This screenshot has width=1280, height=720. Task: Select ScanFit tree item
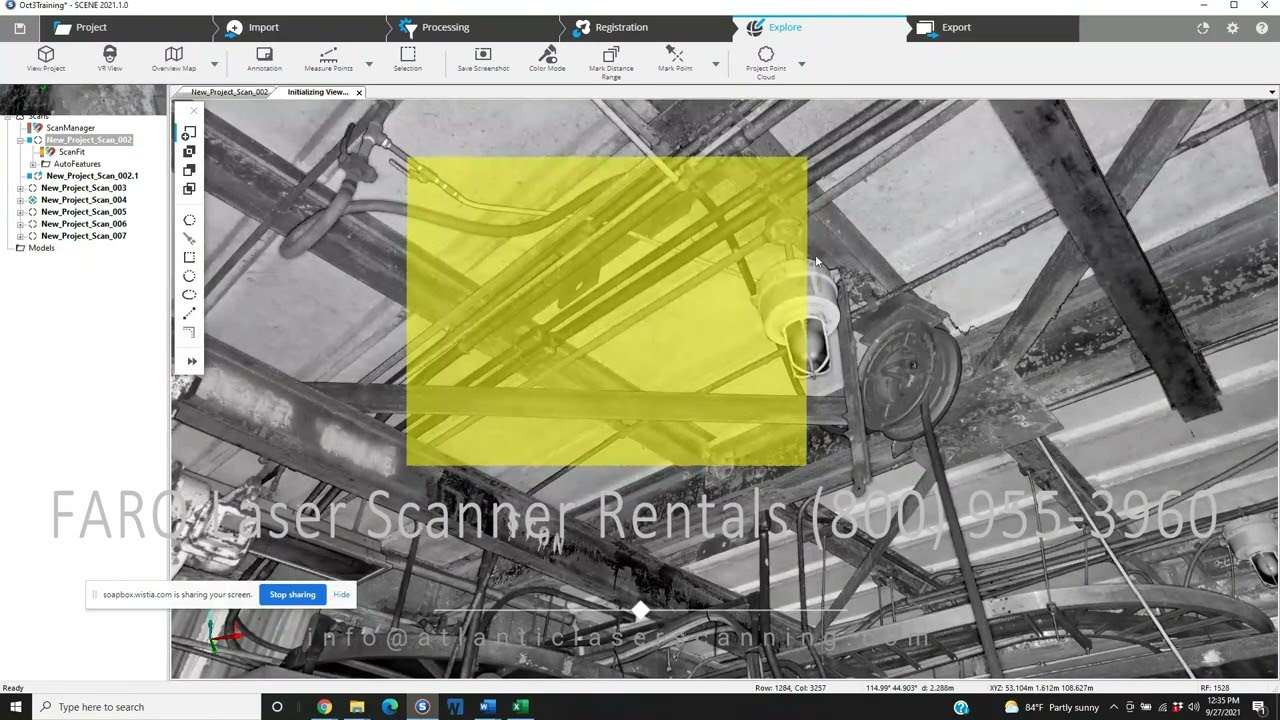71,152
